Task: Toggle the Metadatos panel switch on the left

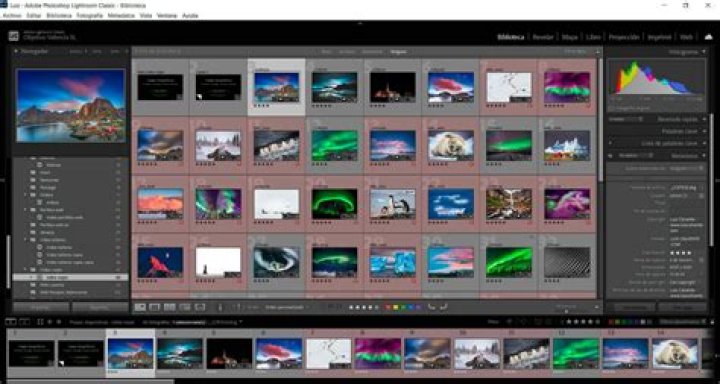Action: click(x=610, y=156)
